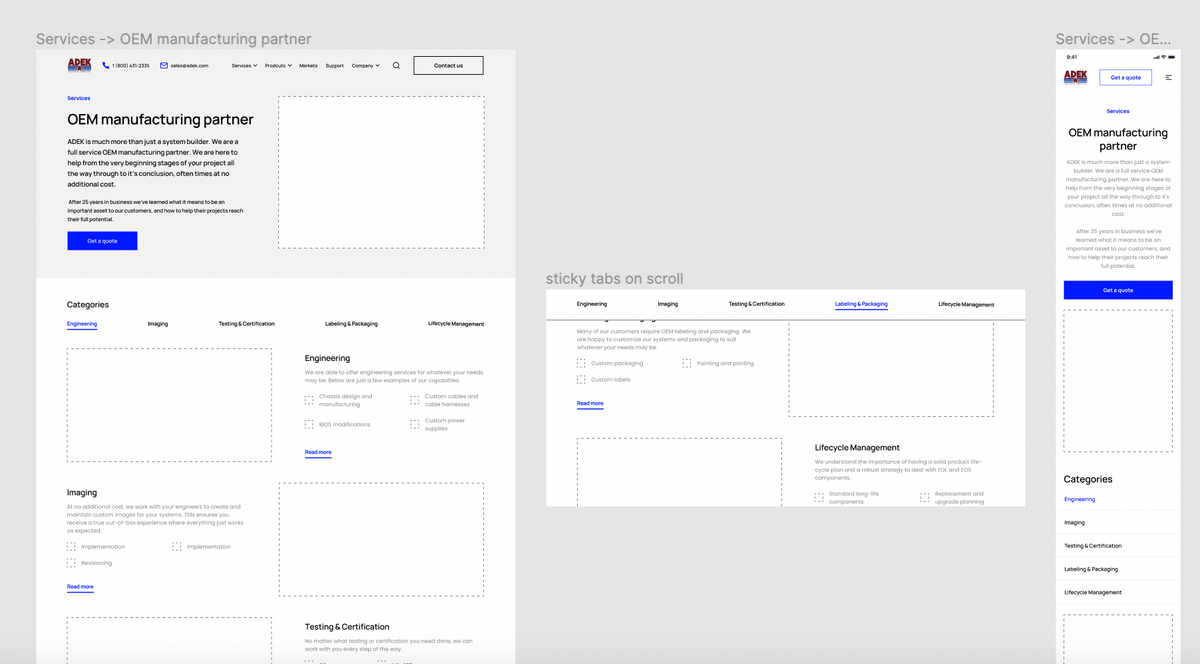
Task: Click the outlined Get a quote button in mobile header
Action: pyautogui.click(x=1125, y=77)
